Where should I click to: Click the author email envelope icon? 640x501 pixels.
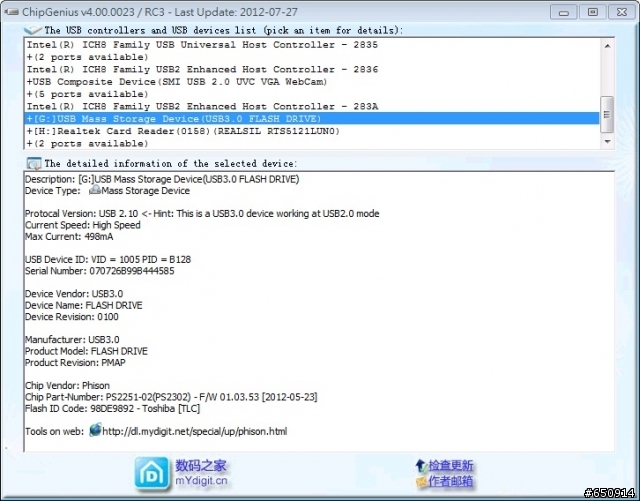[421, 482]
